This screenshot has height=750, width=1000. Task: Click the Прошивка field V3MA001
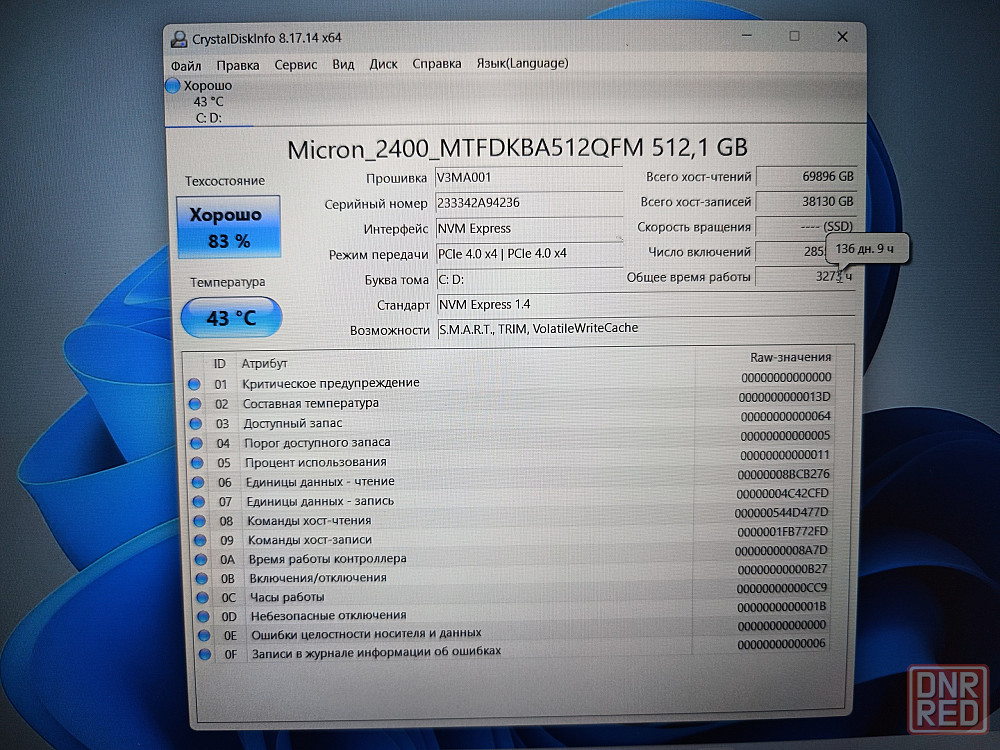point(528,178)
